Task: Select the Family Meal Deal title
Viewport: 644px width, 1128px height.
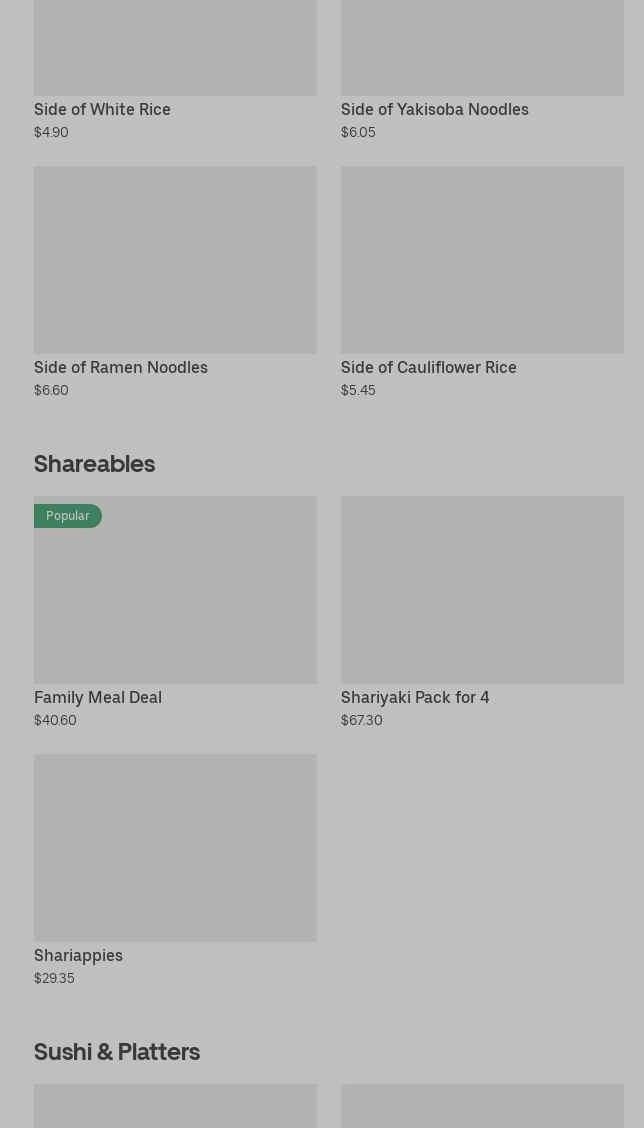Action: [x=98, y=697]
